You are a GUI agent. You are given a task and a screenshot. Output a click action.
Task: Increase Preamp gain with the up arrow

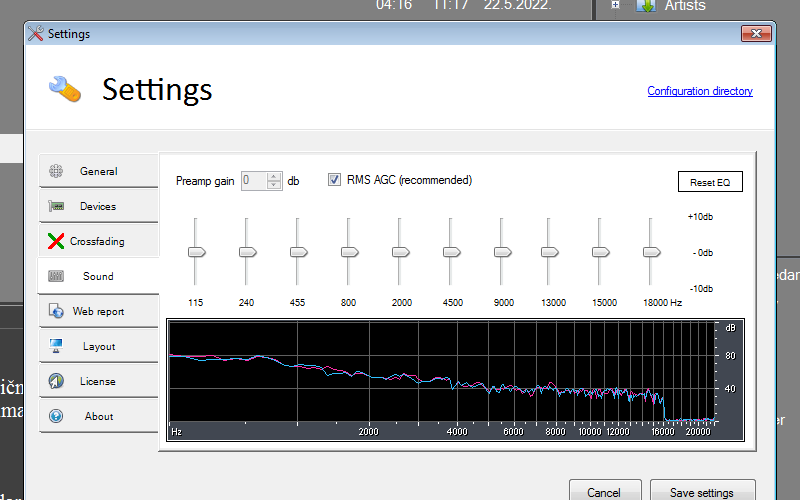(x=274, y=177)
